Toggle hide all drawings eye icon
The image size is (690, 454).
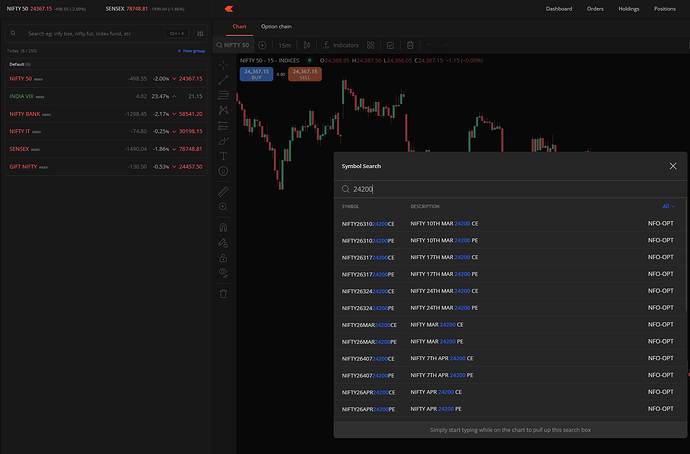click(223, 274)
